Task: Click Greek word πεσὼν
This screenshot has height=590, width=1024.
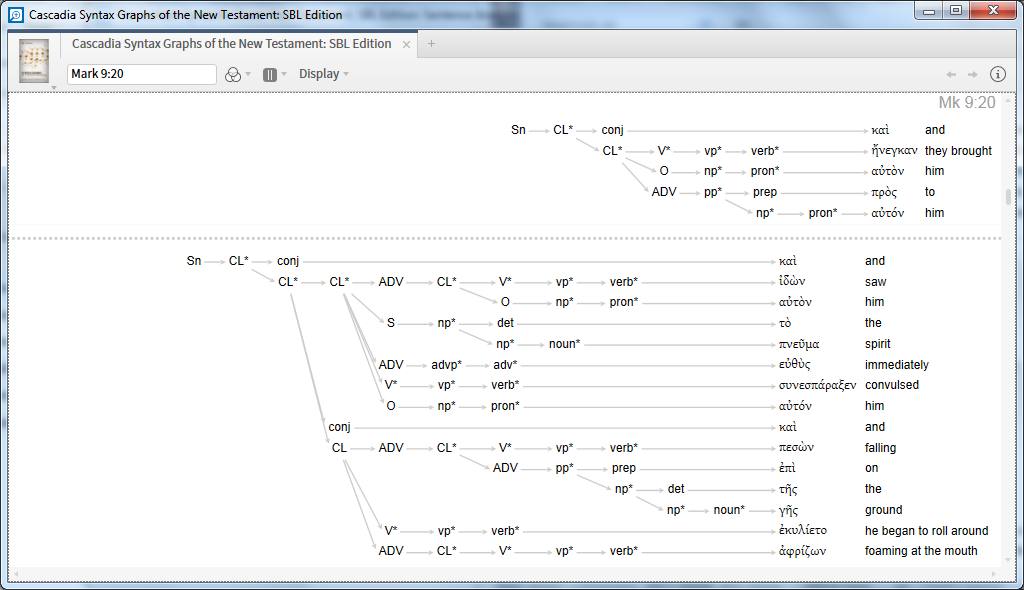Action: pyautogui.click(x=796, y=448)
